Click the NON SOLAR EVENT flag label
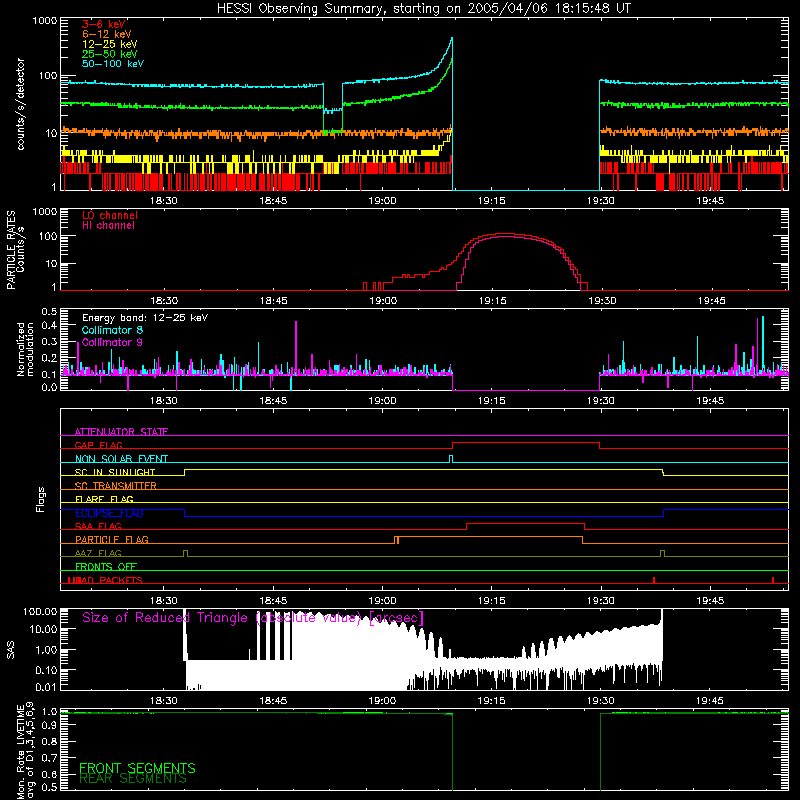Viewport: 800px width, 800px height. (x=121, y=459)
